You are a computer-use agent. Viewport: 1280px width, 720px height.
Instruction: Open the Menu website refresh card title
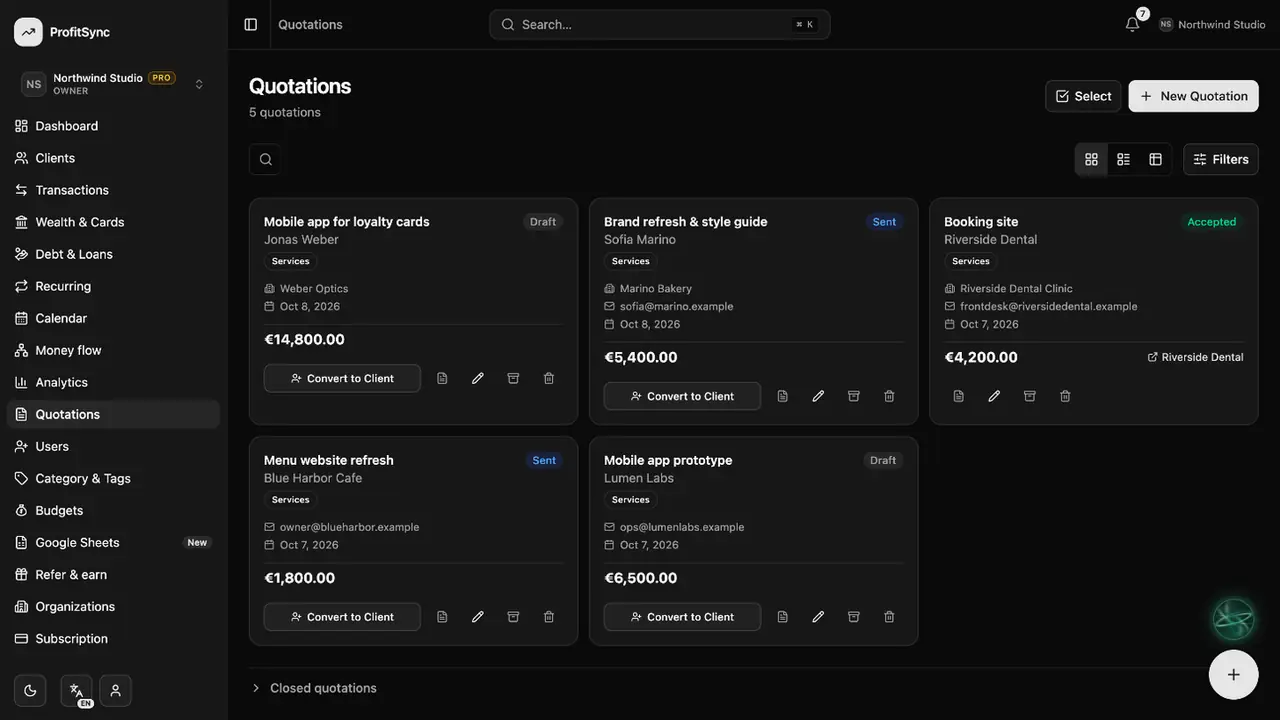tap(329, 460)
